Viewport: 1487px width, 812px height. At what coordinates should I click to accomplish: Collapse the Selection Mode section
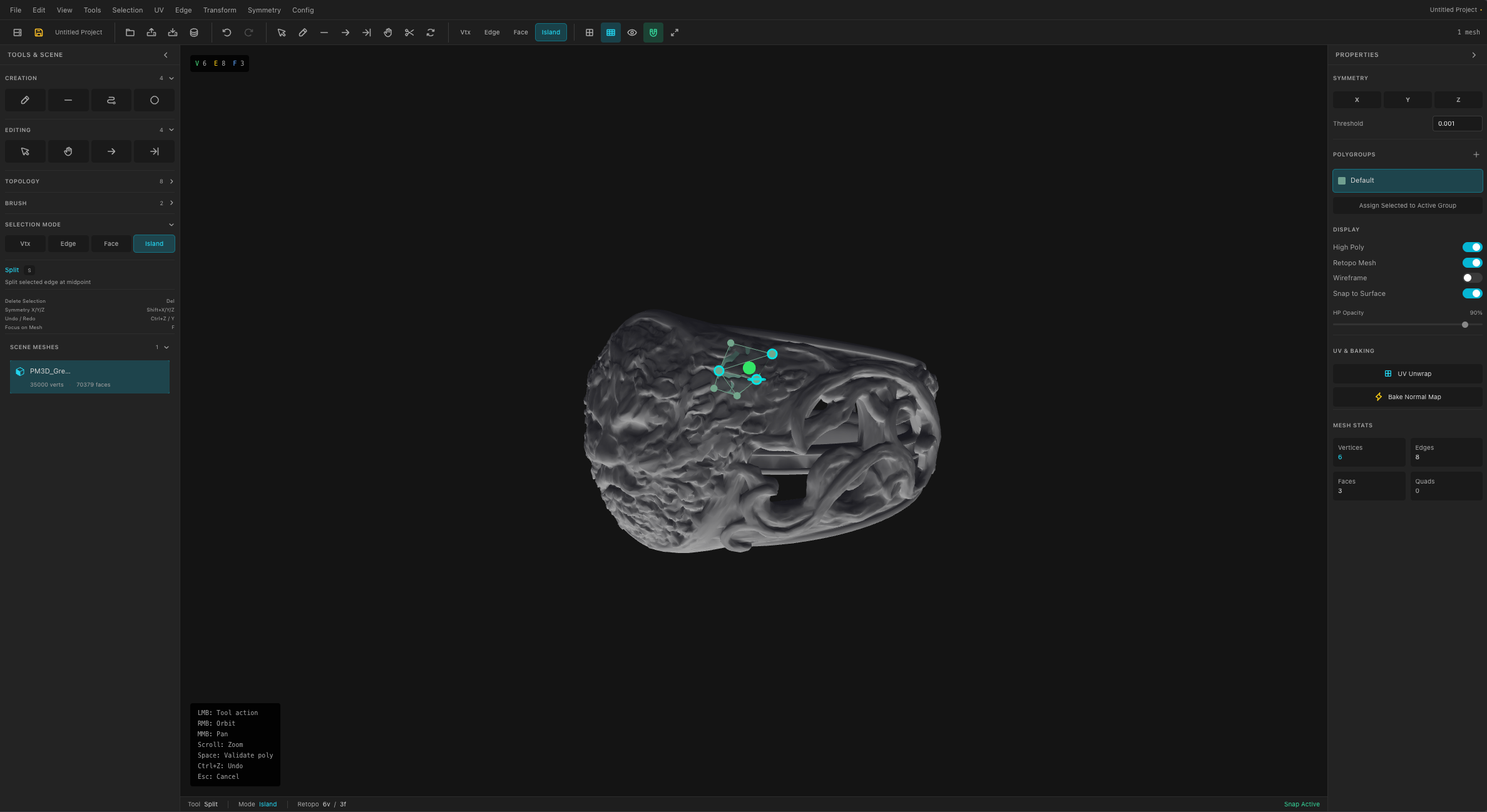coord(171,224)
